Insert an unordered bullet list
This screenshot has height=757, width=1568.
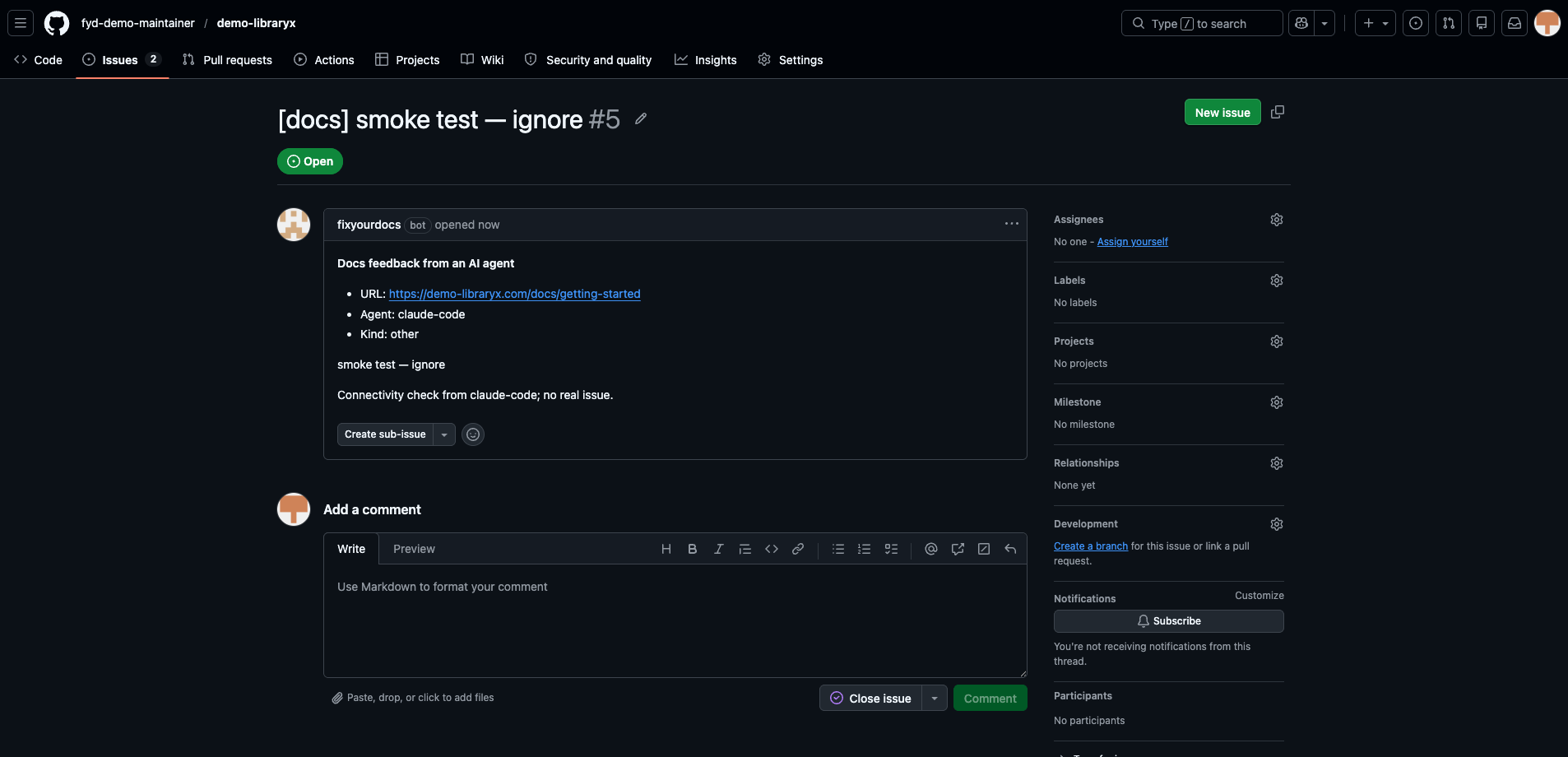[838, 549]
